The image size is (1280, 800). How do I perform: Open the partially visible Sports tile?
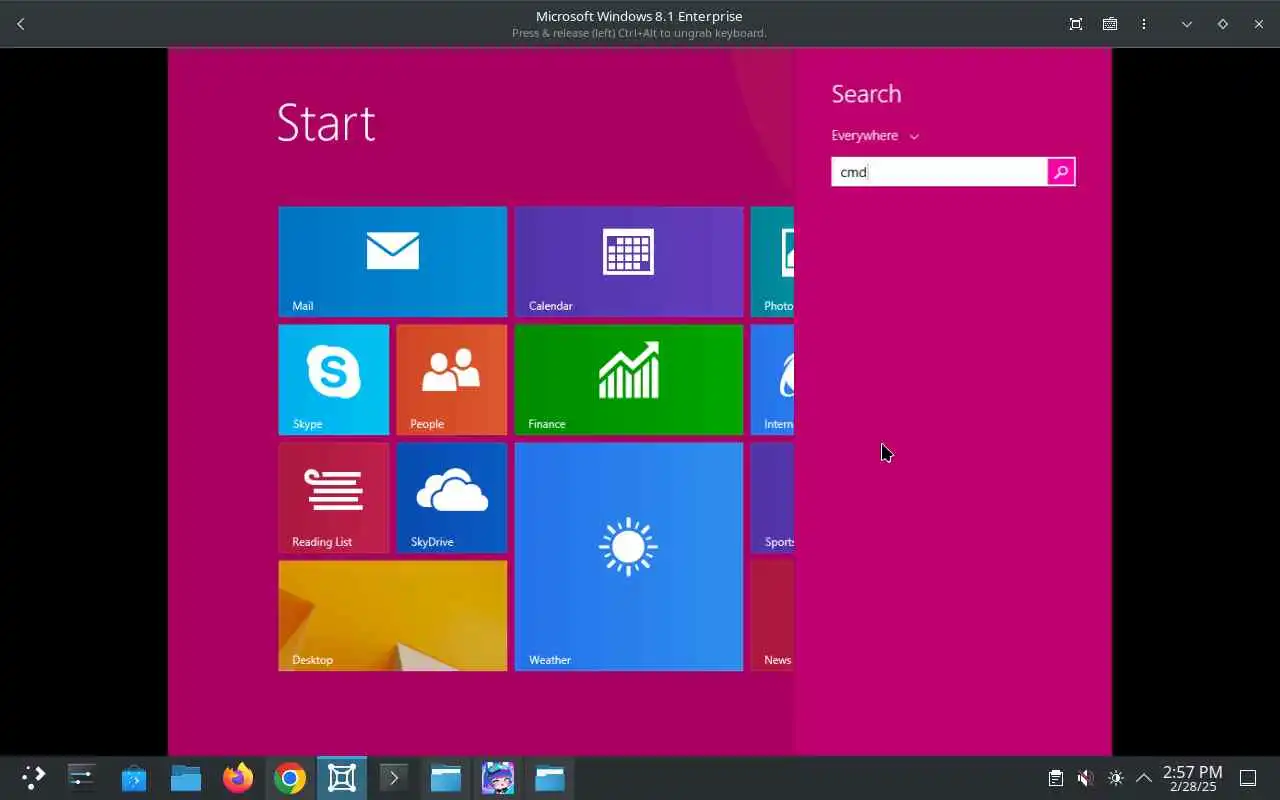[772, 498]
